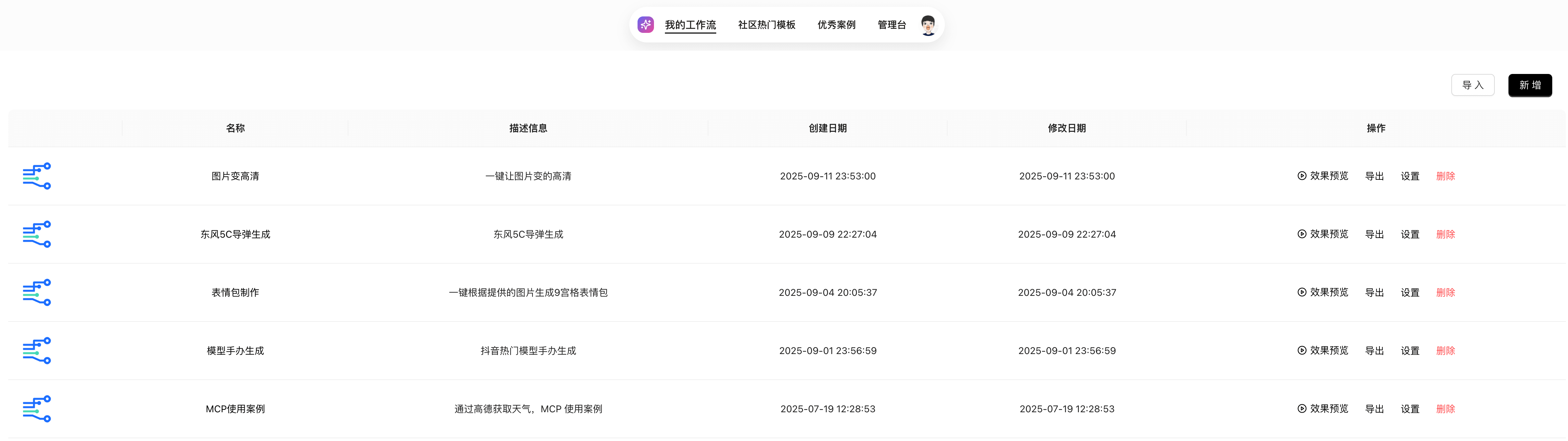Click the 创建日期 column header
This screenshot has height=441, width=1568.
[827, 128]
